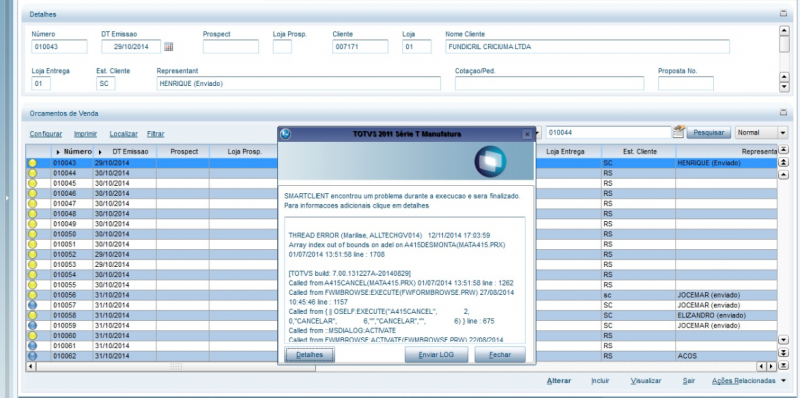
Task: Step up in Detalhes lower field spinner
Action: [x=785, y=77]
